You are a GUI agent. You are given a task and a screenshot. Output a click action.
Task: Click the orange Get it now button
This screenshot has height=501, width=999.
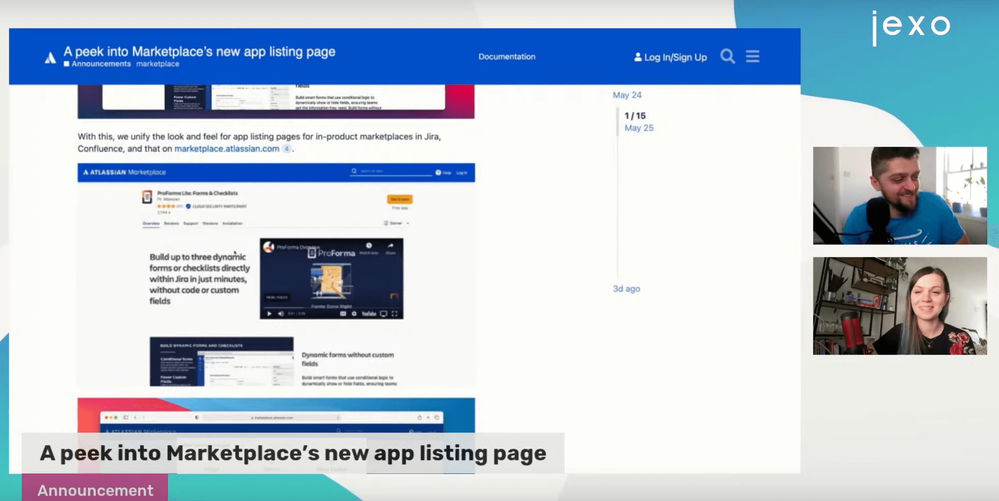tap(399, 200)
